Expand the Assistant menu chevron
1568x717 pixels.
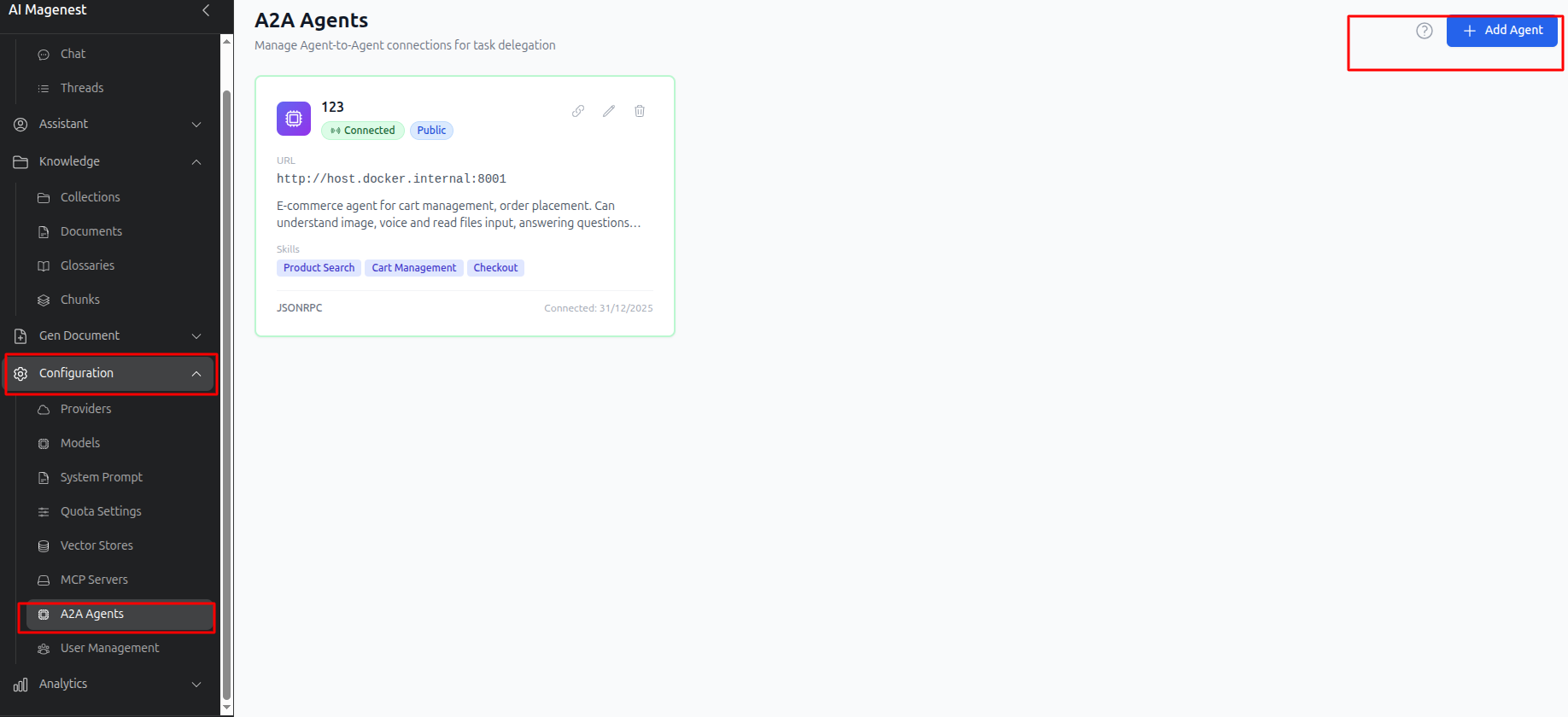(x=196, y=125)
